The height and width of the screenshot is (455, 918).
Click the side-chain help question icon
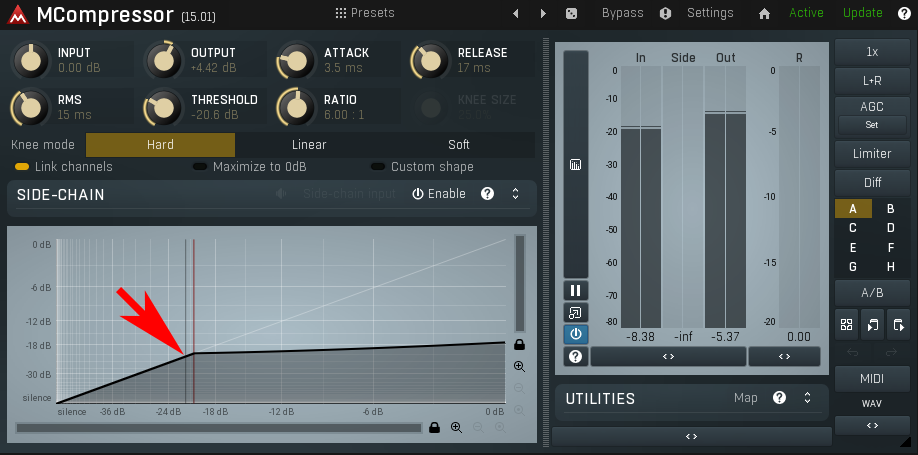487,194
